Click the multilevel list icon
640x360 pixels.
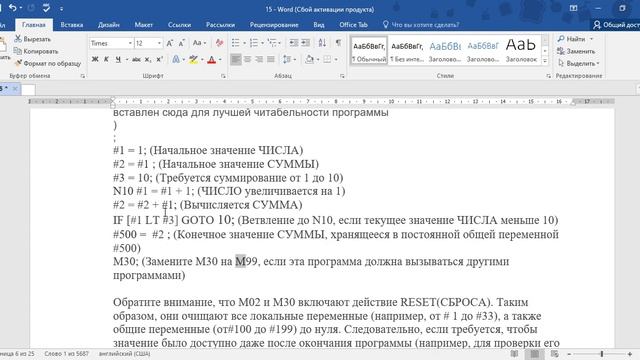272,43
